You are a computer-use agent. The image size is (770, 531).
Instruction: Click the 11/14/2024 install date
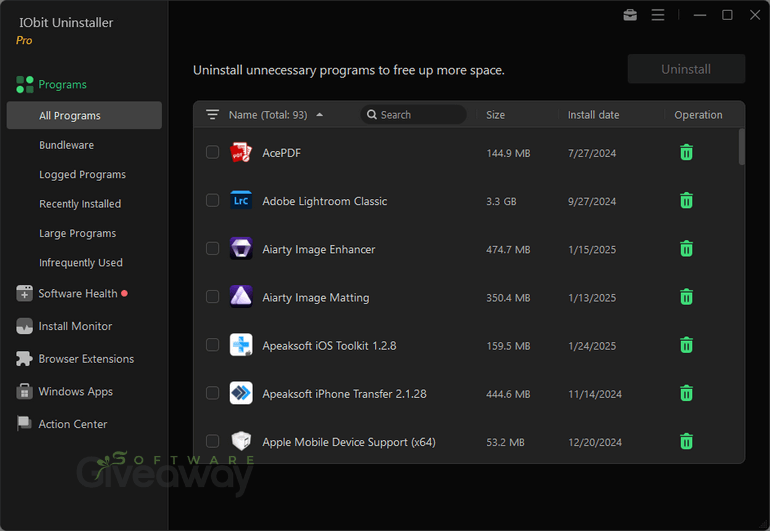595,394
